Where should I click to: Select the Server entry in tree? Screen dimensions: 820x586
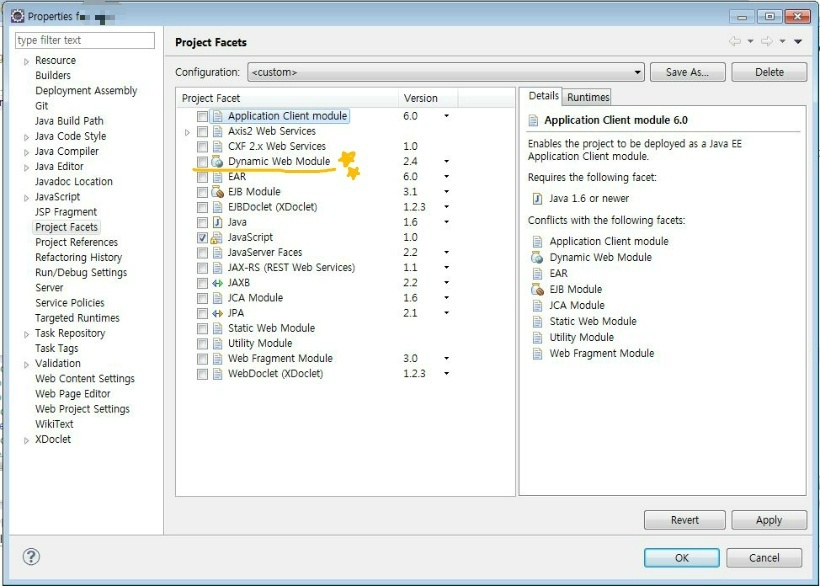(49, 288)
